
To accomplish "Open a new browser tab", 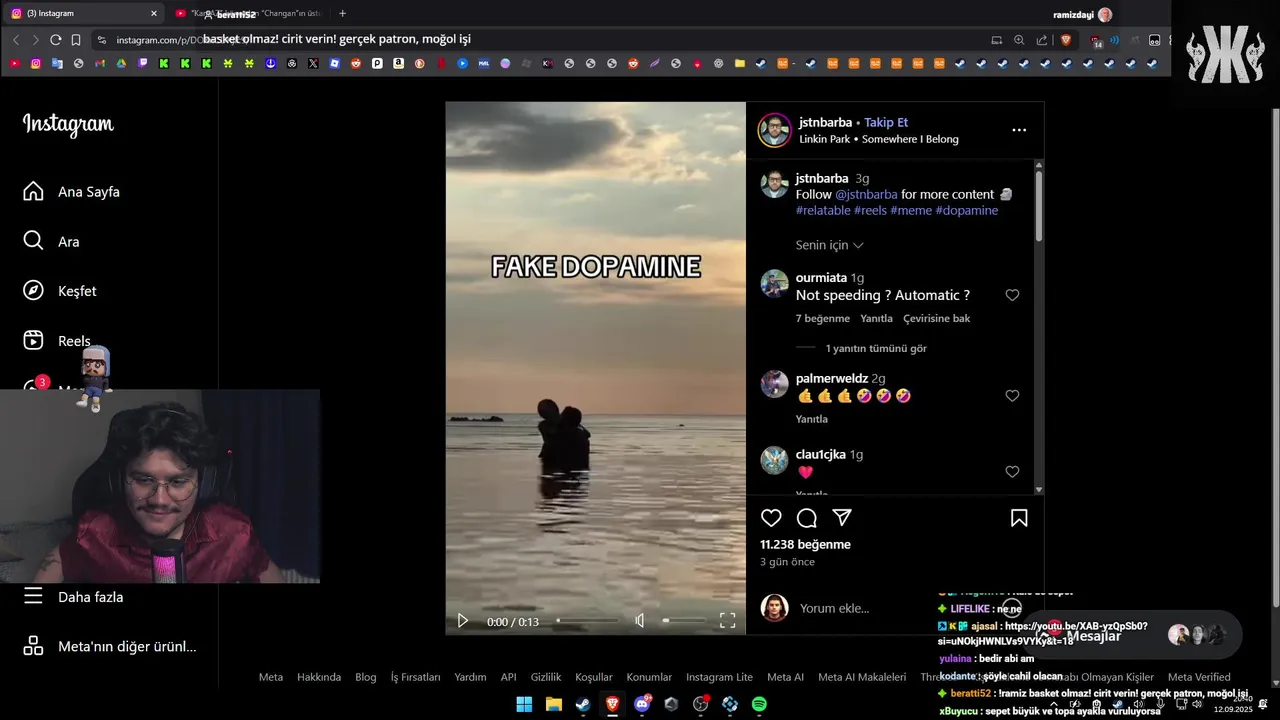I will [x=343, y=14].
